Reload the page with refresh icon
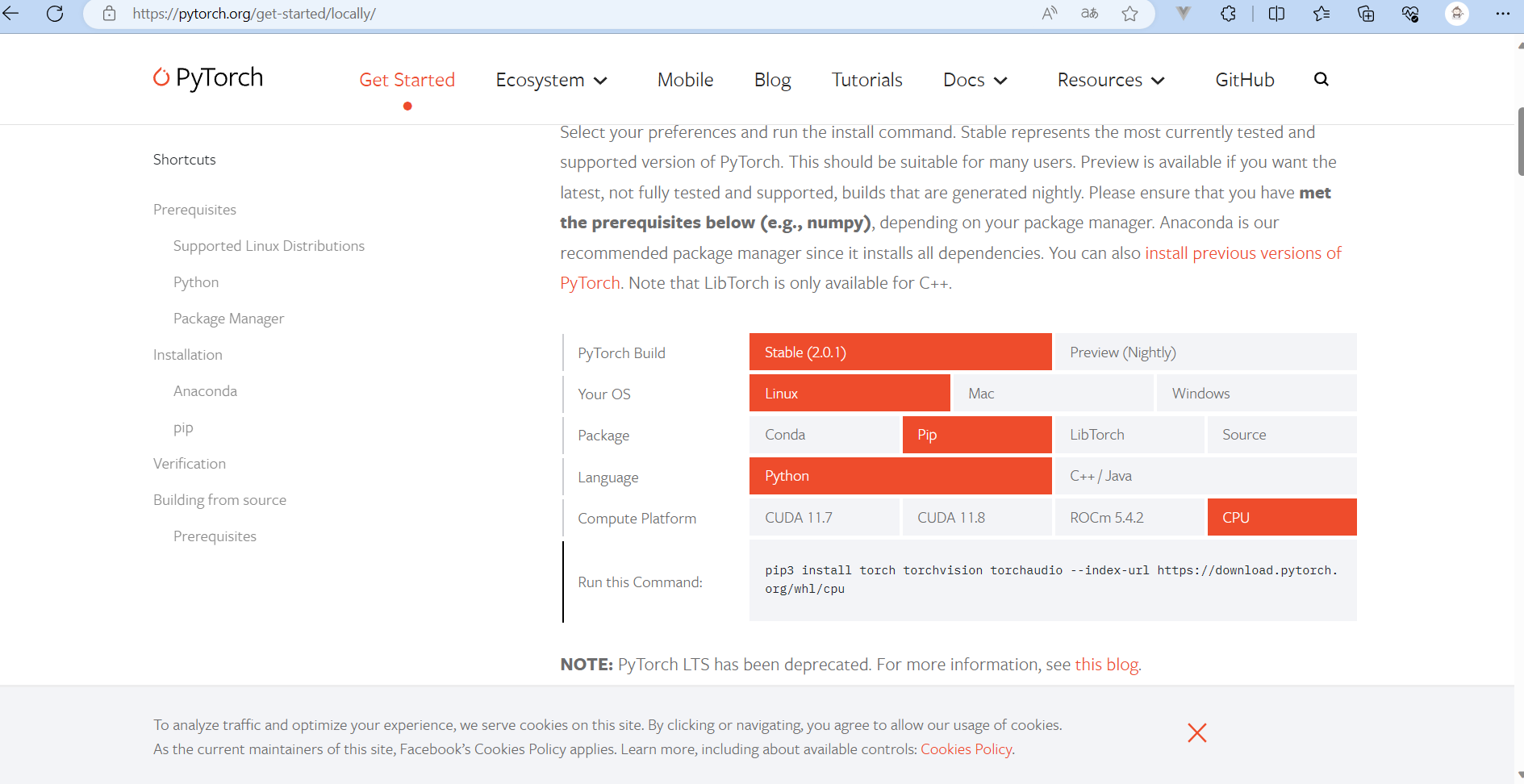 55,13
